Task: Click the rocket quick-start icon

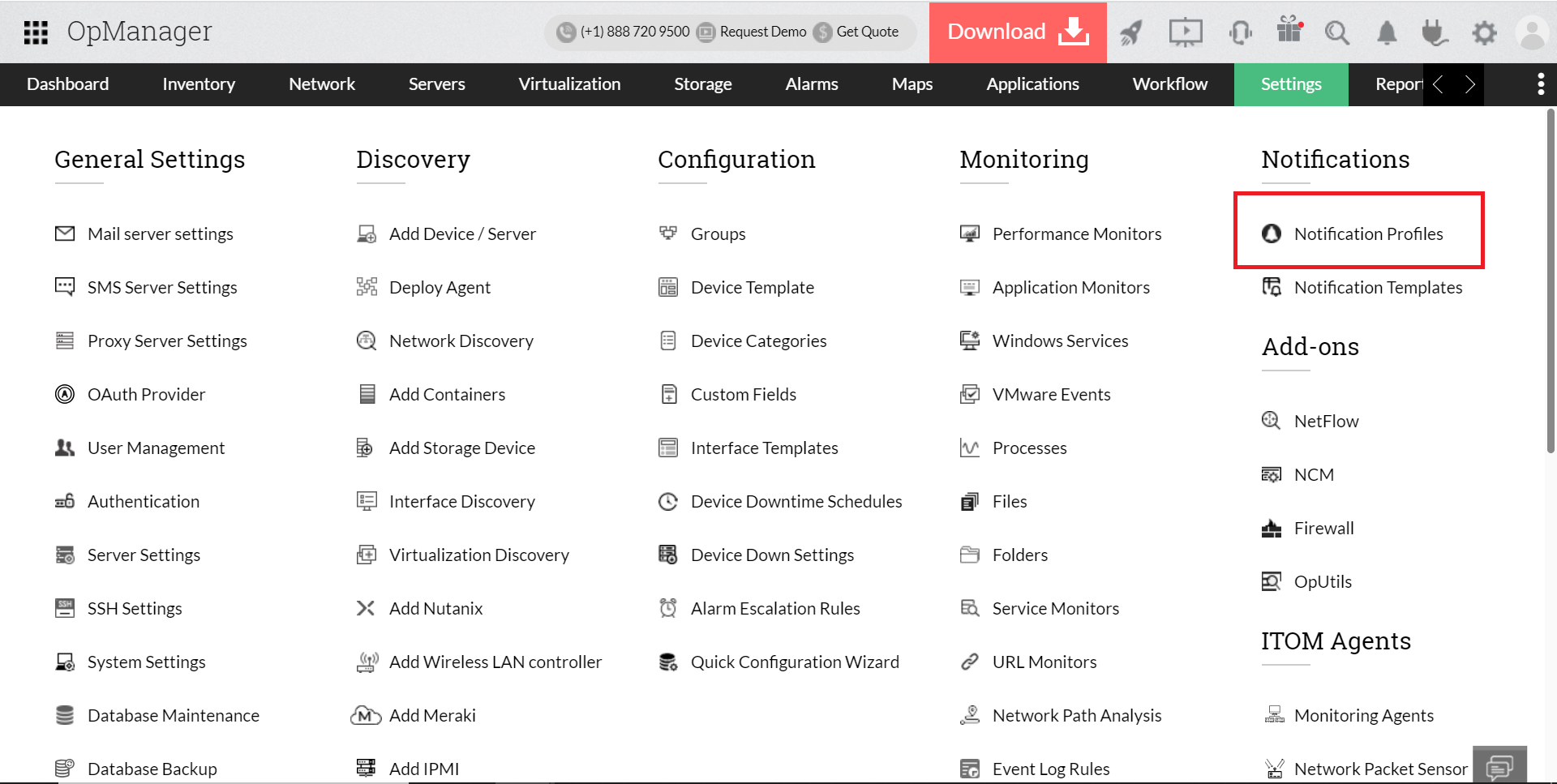Action: (1131, 32)
